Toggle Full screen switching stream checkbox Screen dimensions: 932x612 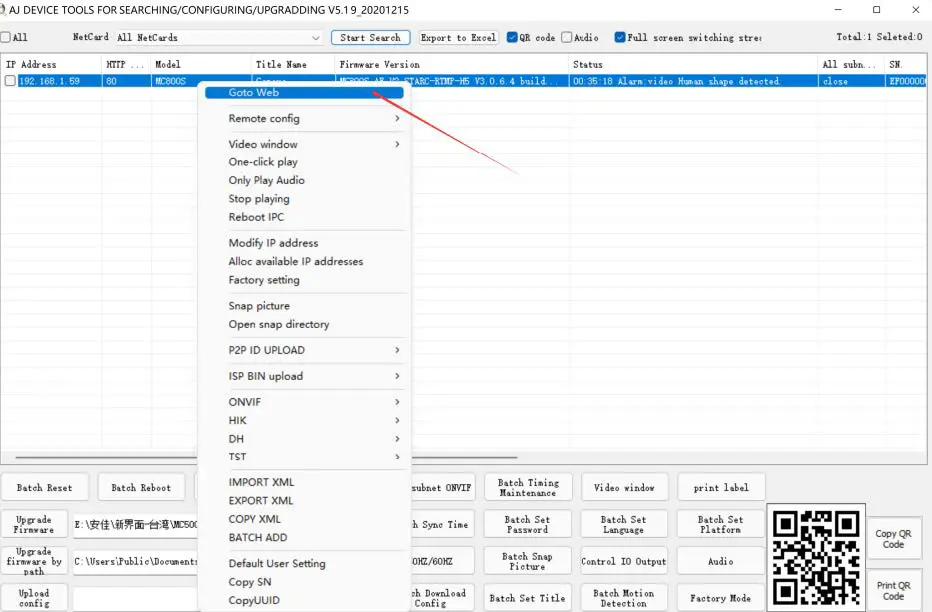tap(620, 37)
